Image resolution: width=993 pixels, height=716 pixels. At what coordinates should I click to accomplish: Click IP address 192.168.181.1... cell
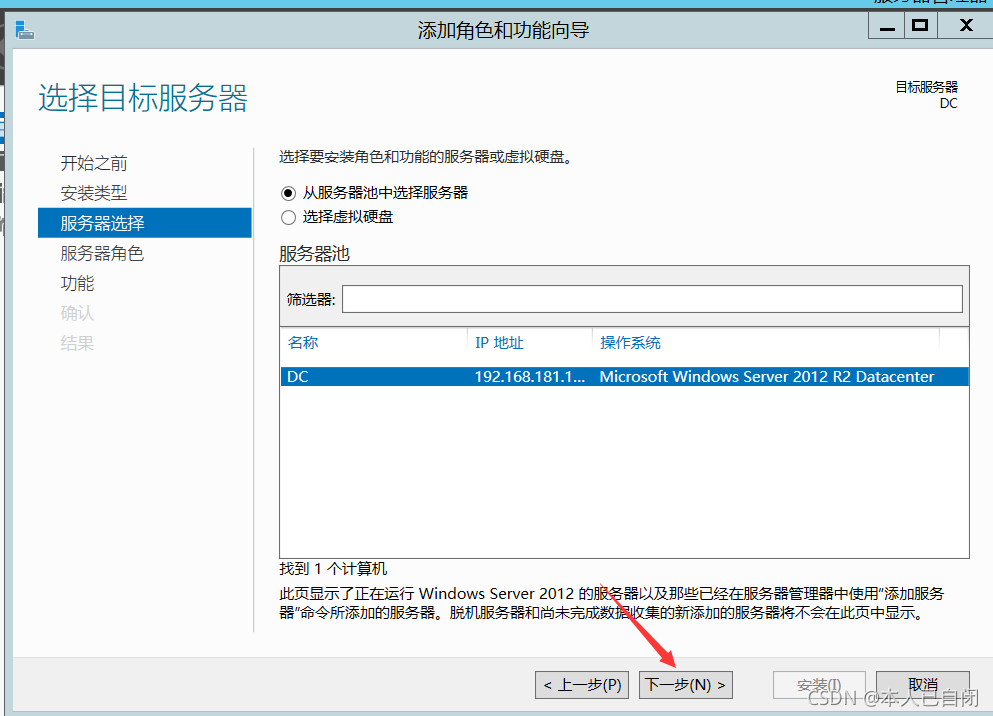530,377
